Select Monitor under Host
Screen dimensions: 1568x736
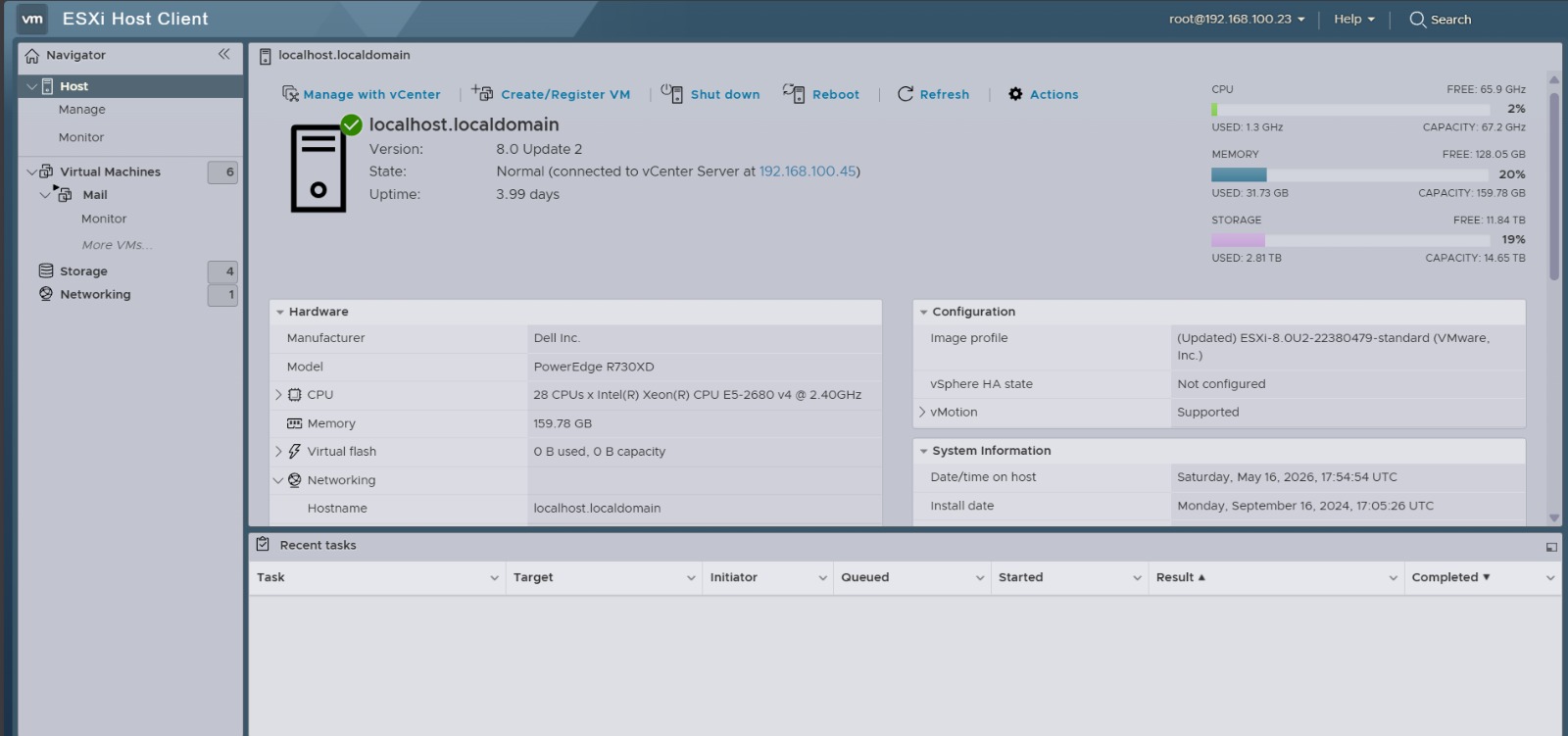(x=81, y=137)
